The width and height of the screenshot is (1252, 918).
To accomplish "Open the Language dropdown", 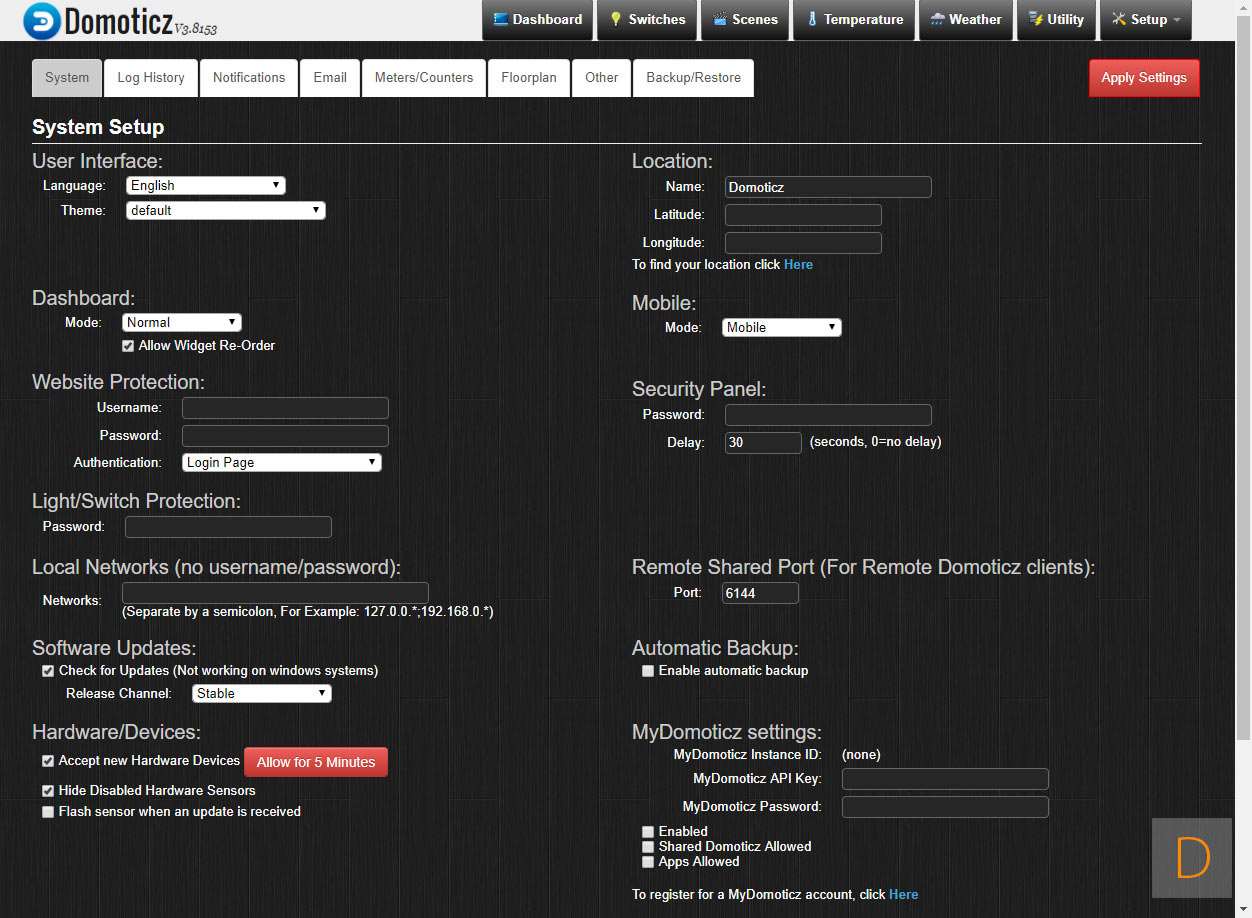I will point(206,185).
